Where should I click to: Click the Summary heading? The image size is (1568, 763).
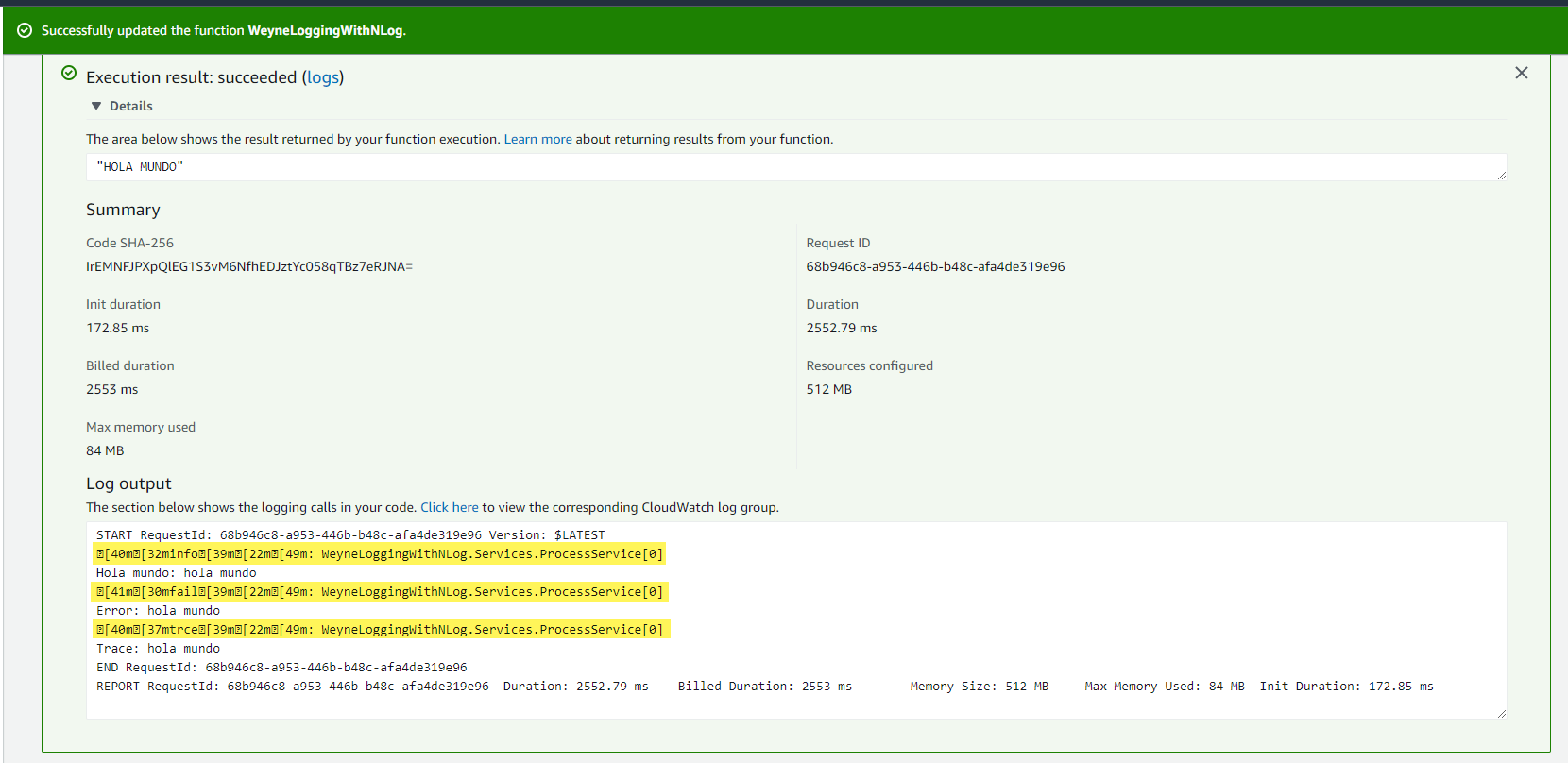[123, 210]
